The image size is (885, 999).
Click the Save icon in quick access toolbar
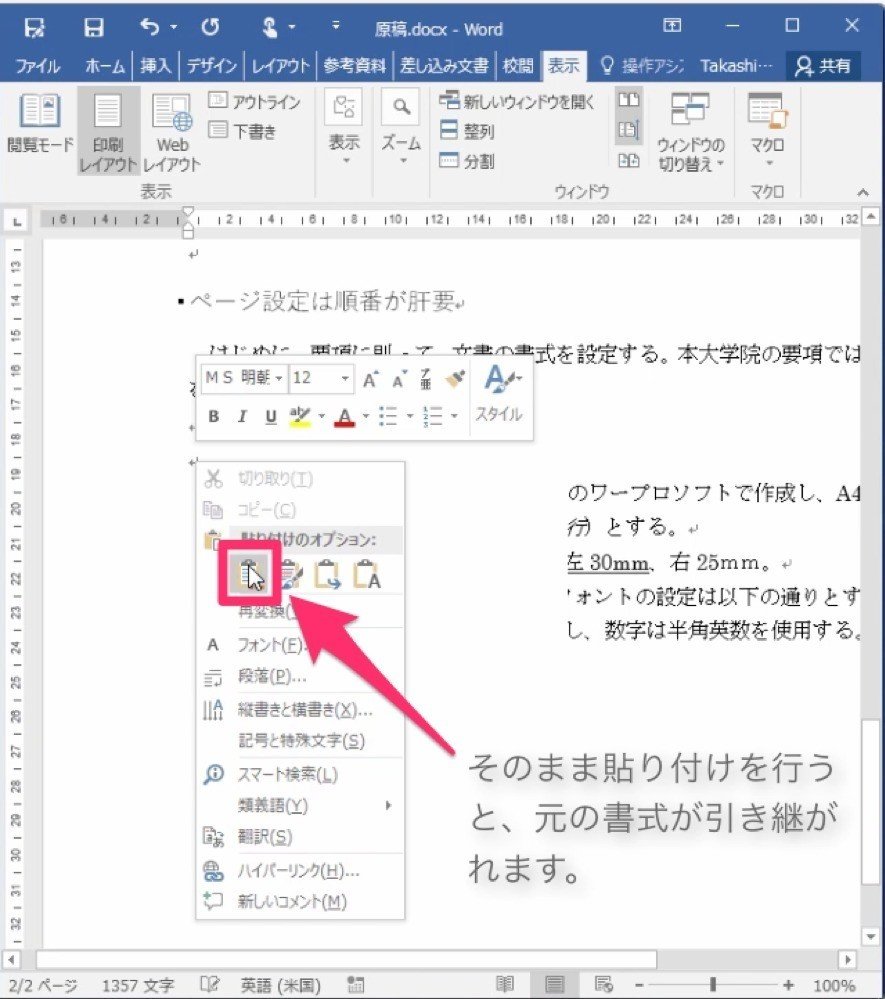[94, 27]
